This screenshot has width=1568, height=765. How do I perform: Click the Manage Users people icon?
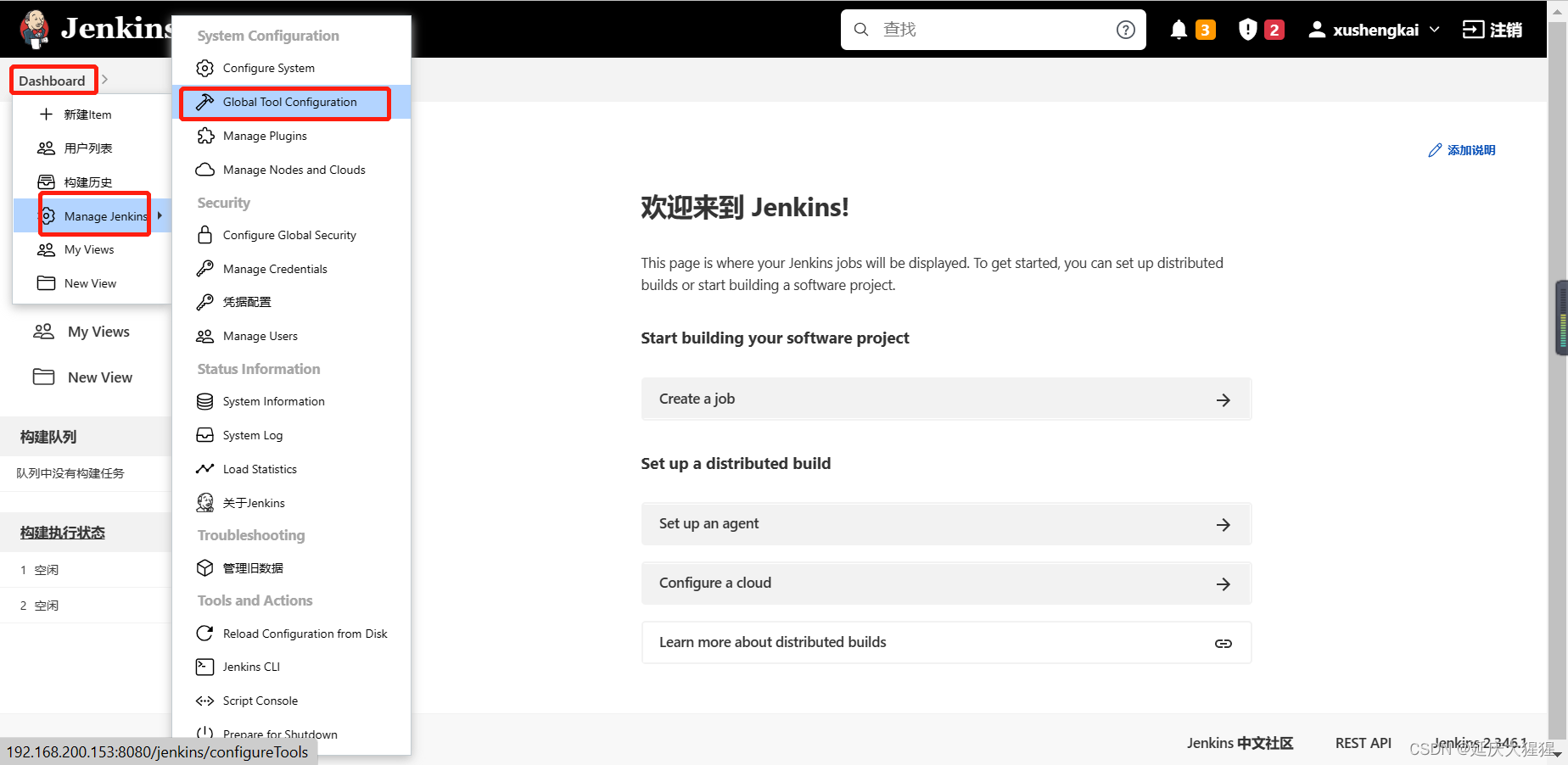tap(204, 336)
